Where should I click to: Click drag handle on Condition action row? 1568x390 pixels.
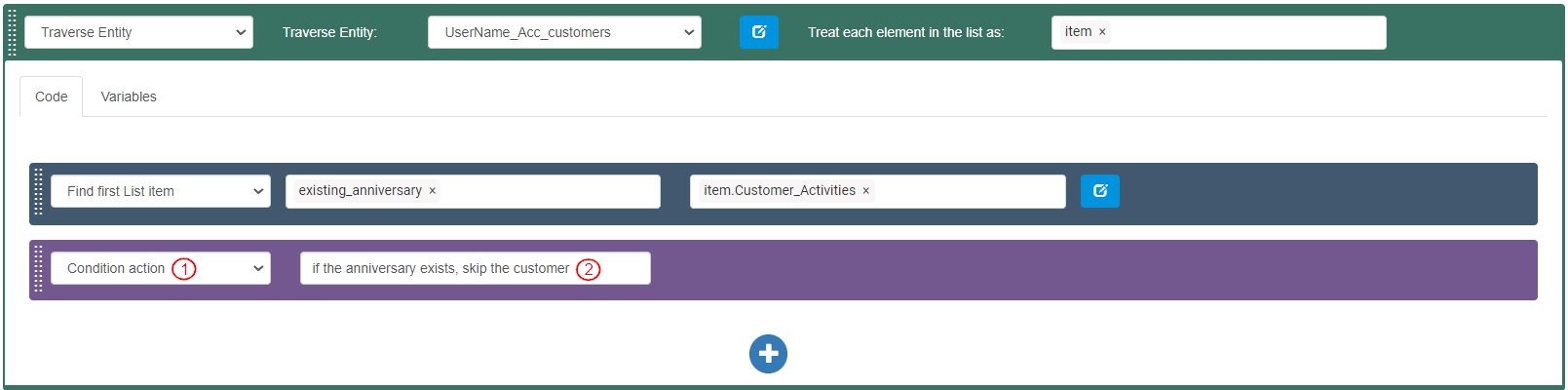(39, 268)
